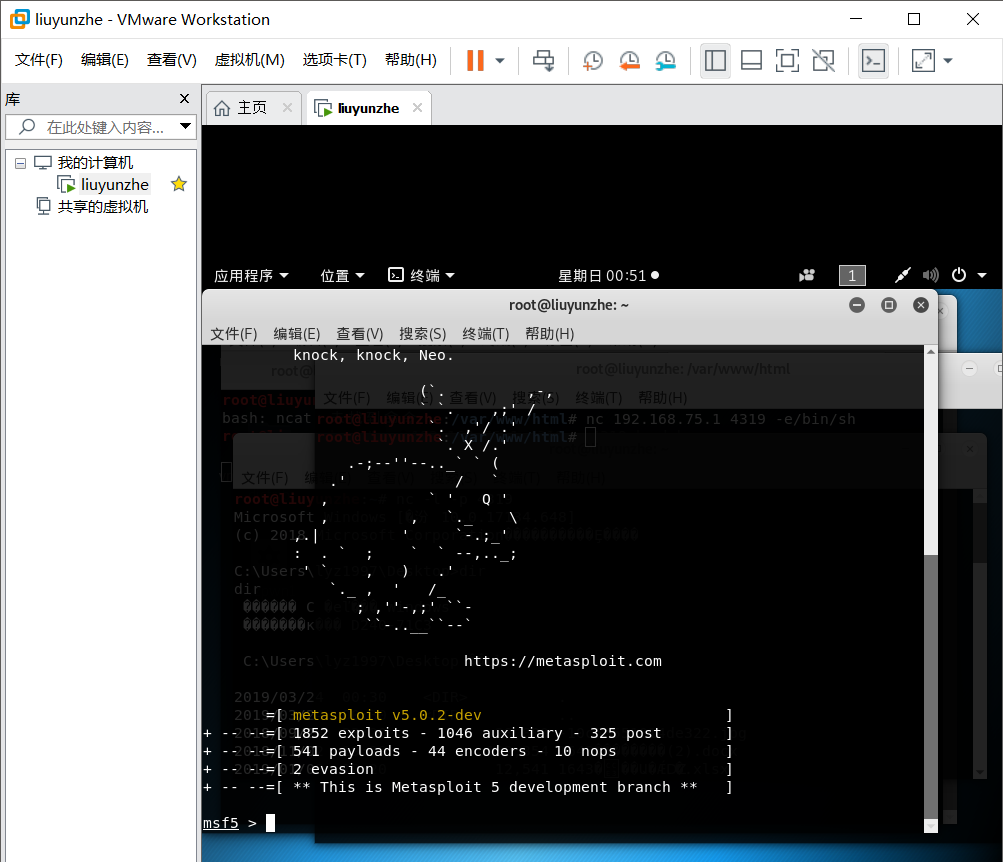Image resolution: width=1003 pixels, height=862 pixels.
Task: Switch VM to full screen mode
Action: tap(787, 61)
